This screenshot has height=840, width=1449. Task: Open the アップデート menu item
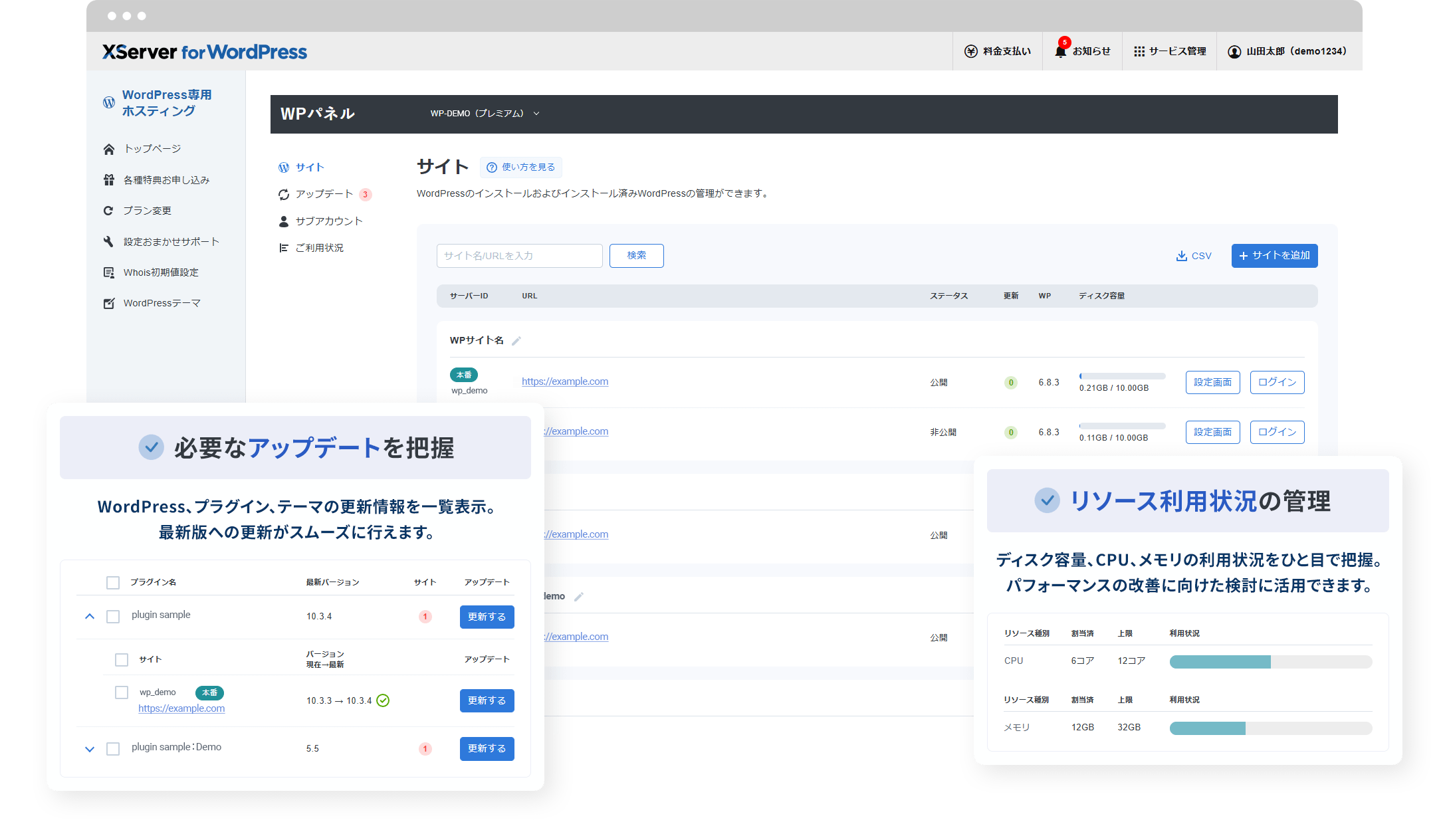pos(324,194)
